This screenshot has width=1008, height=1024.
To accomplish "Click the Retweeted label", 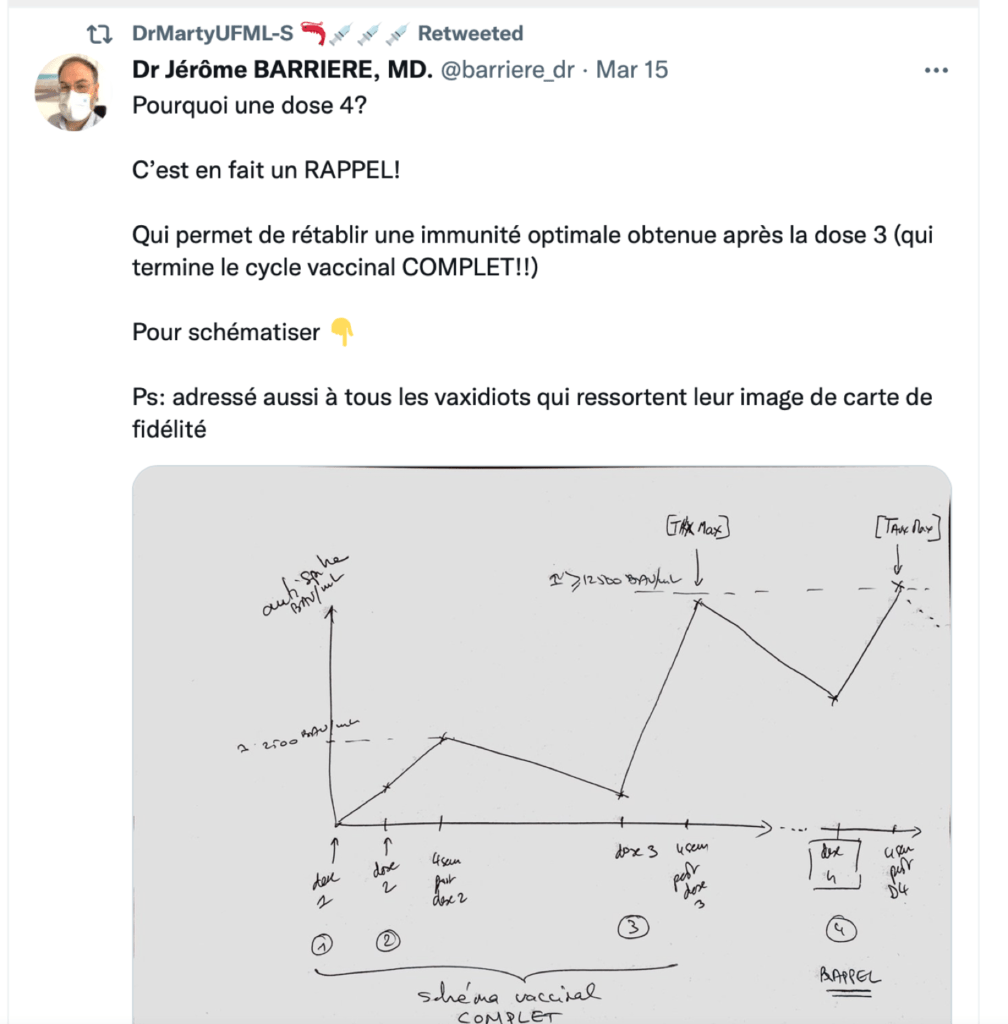I will pos(470,33).
